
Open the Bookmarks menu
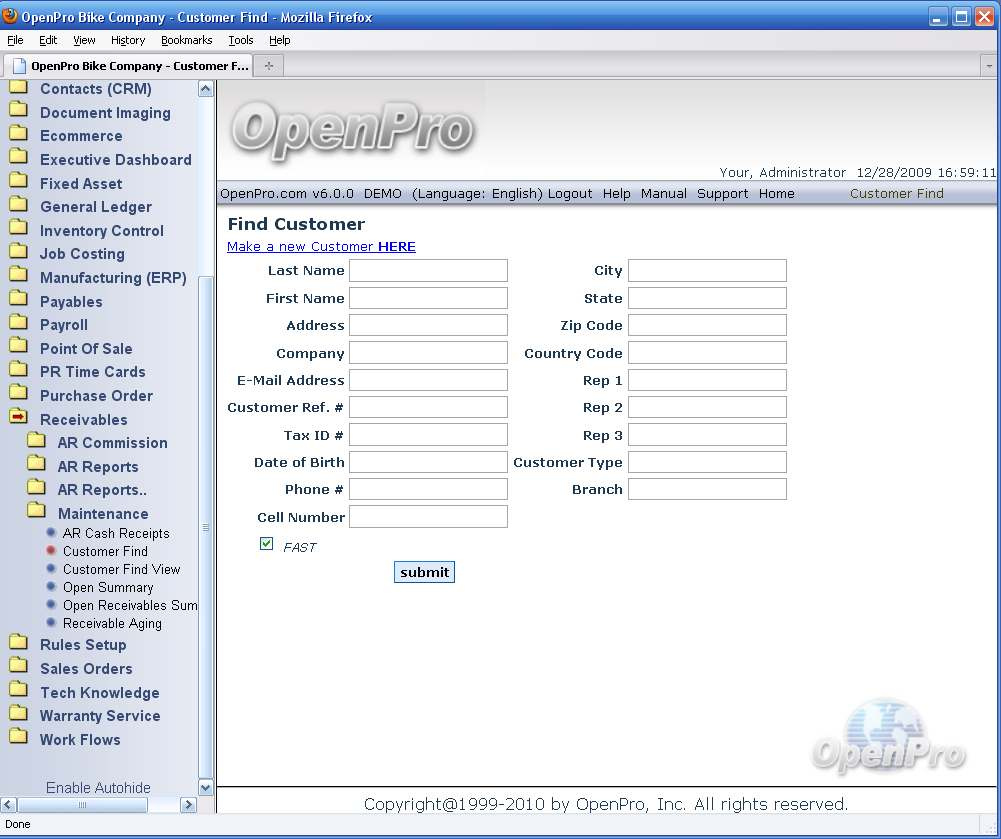tap(186, 40)
